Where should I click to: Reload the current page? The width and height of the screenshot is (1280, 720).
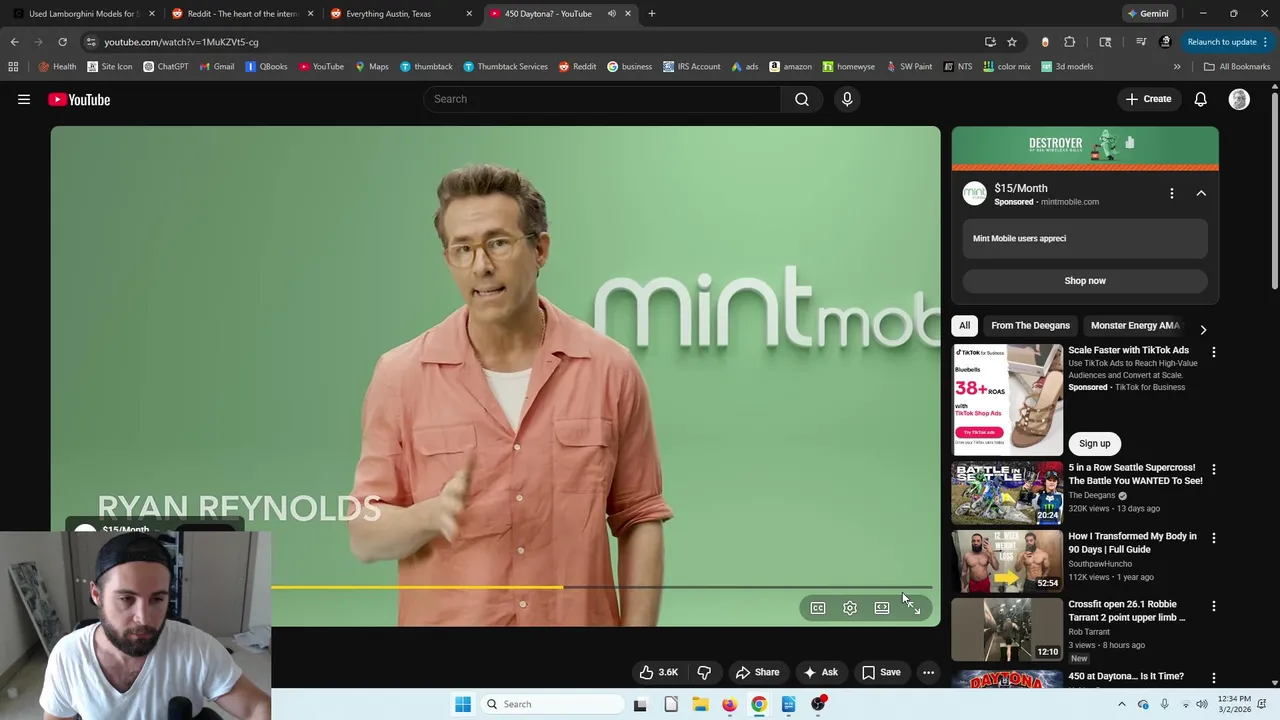[62, 42]
